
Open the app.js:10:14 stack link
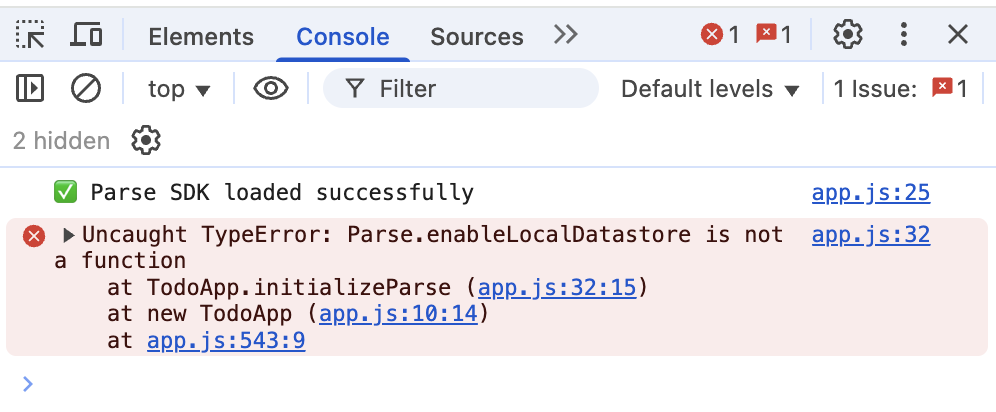(x=398, y=314)
